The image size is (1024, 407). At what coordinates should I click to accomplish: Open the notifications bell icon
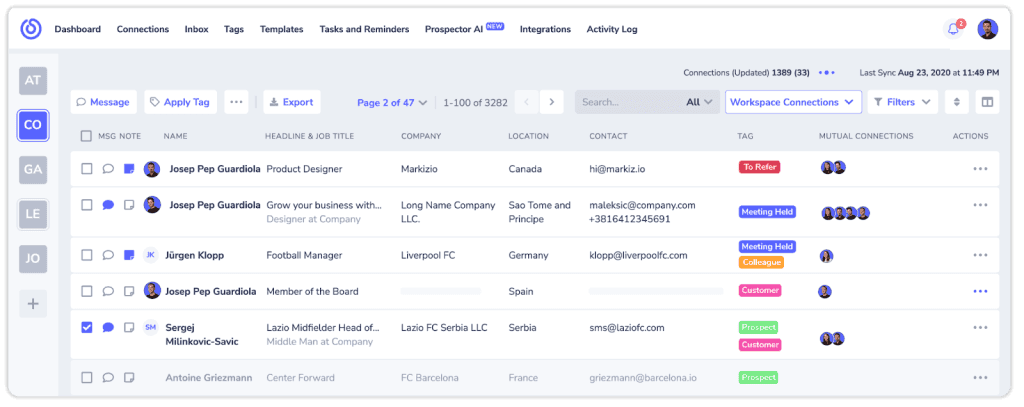click(x=953, y=29)
